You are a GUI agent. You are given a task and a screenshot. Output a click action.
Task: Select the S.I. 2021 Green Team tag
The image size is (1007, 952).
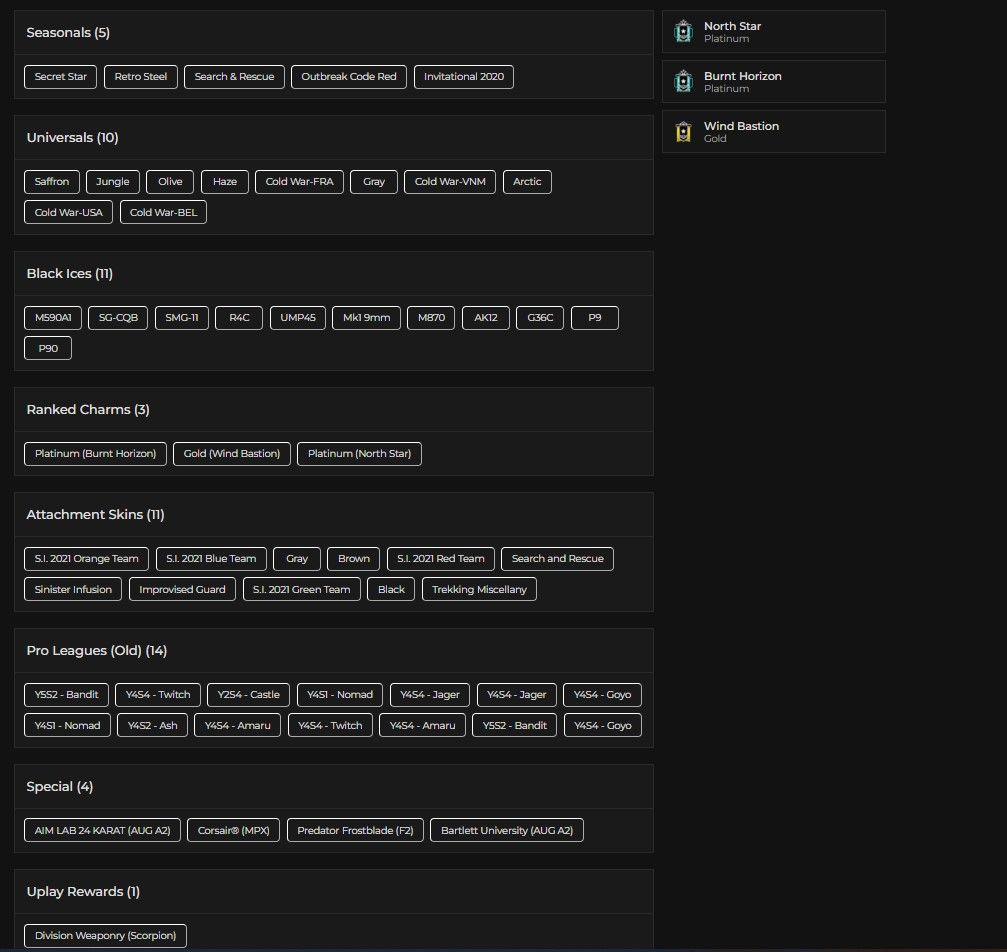pos(302,590)
